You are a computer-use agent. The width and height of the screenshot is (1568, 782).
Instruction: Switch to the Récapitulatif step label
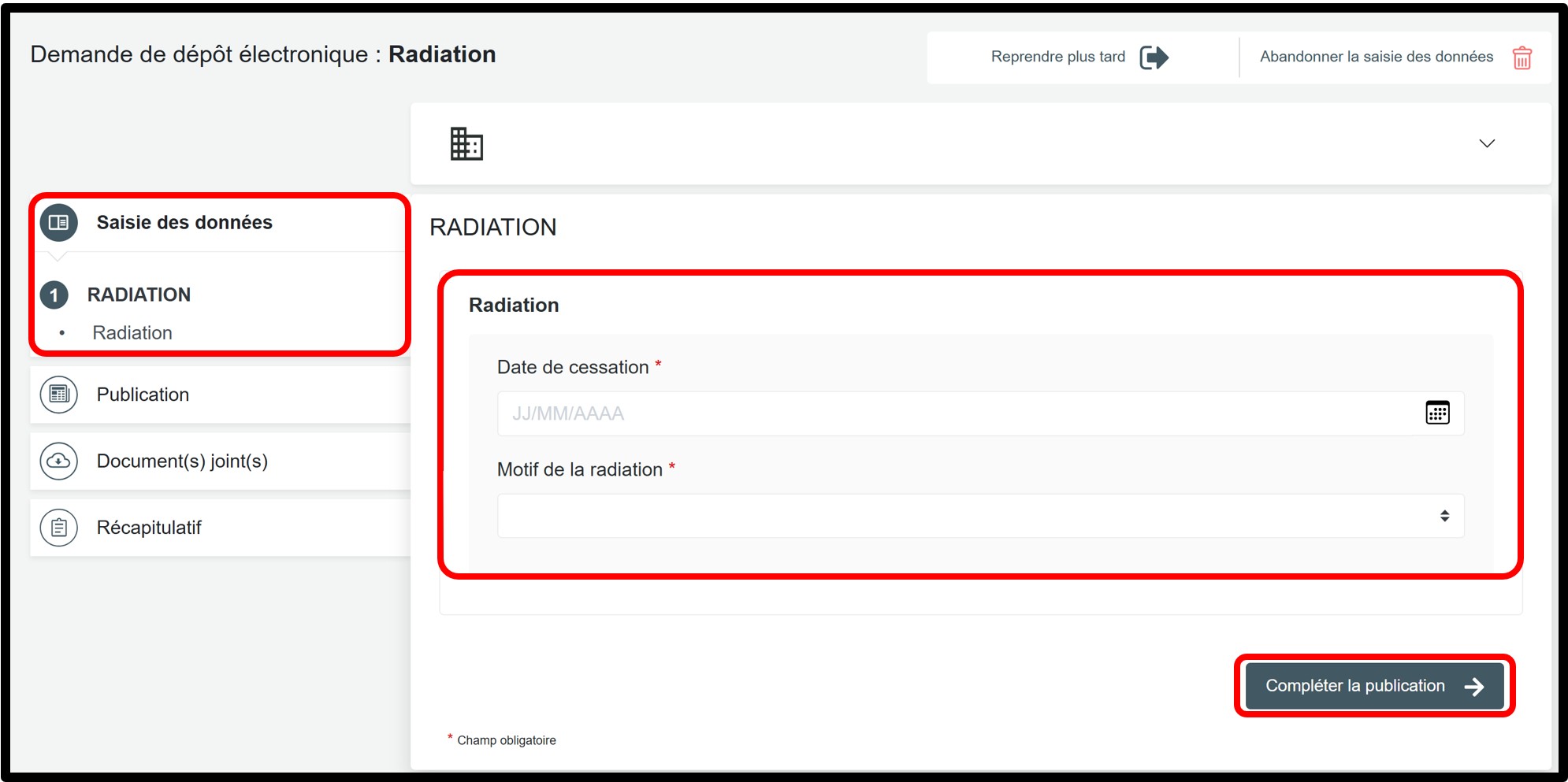(x=149, y=528)
